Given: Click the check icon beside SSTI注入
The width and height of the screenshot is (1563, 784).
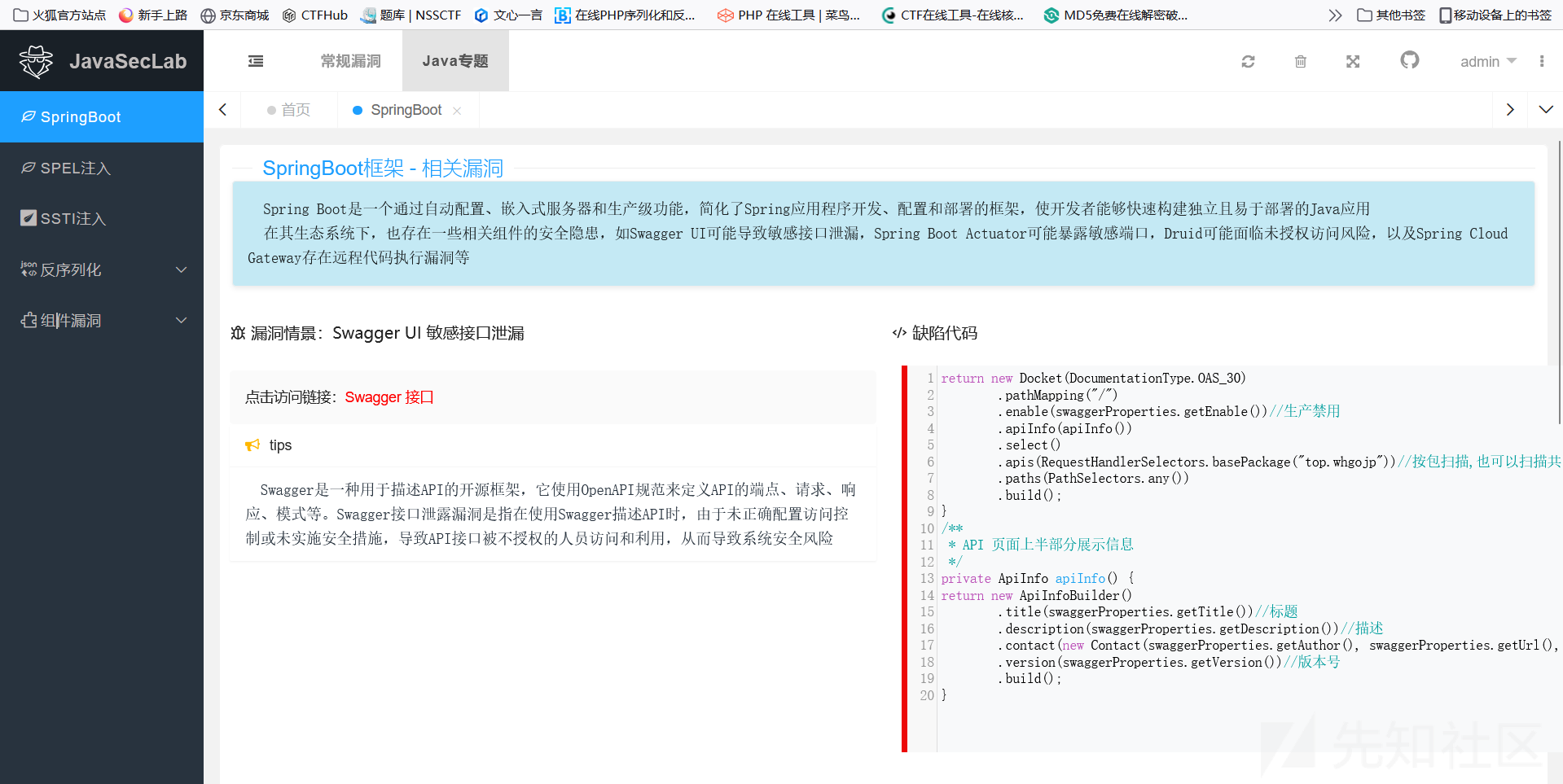Looking at the screenshot, I should (29, 218).
